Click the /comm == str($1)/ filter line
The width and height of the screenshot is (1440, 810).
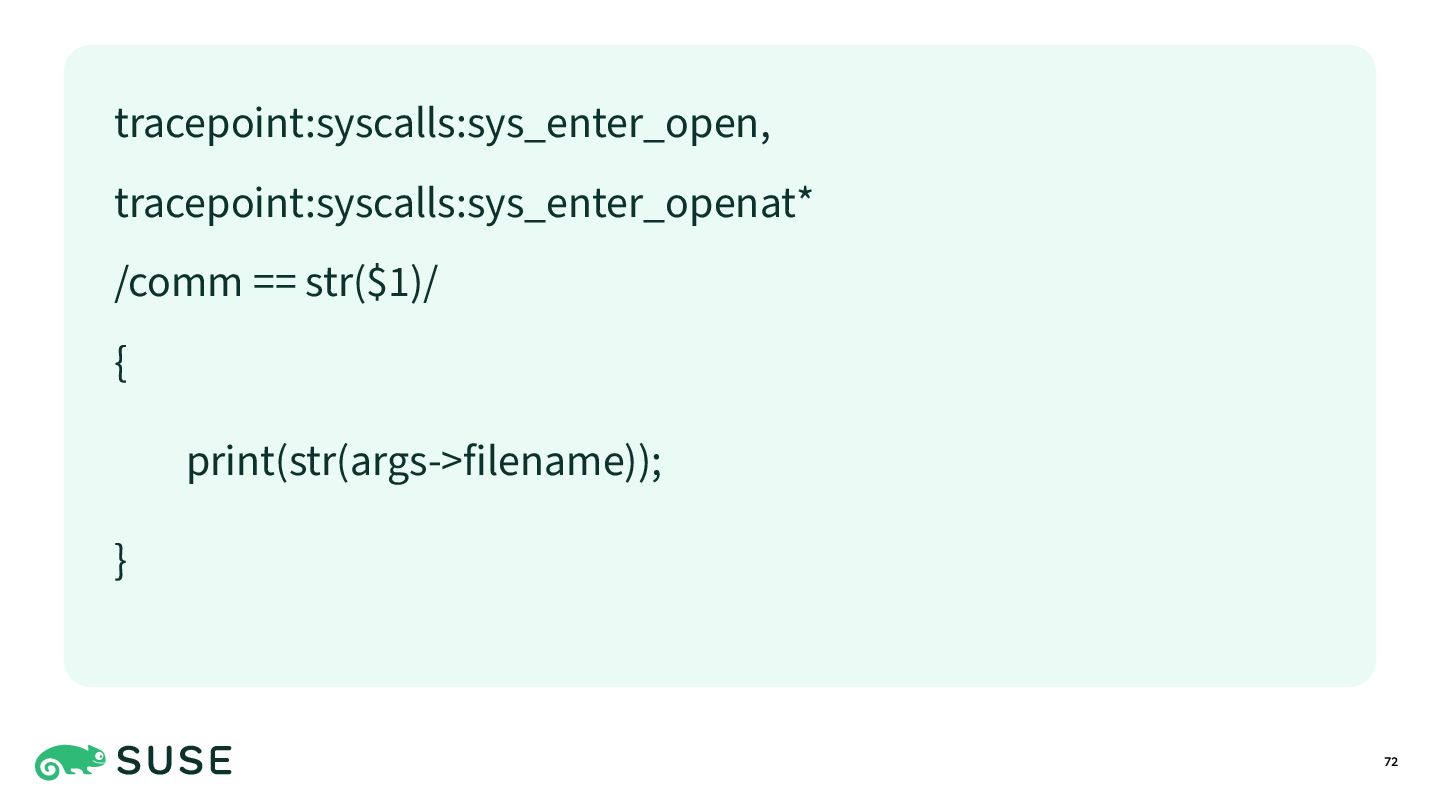[x=277, y=284]
